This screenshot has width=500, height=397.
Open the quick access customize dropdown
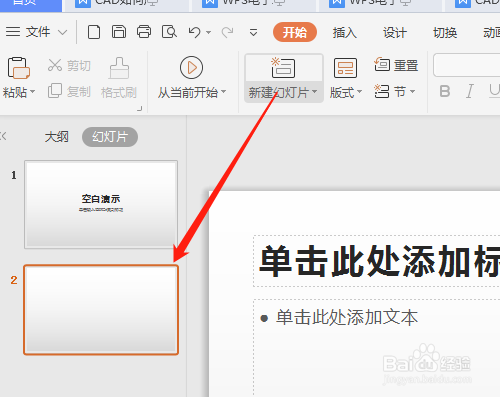[253, 32]
